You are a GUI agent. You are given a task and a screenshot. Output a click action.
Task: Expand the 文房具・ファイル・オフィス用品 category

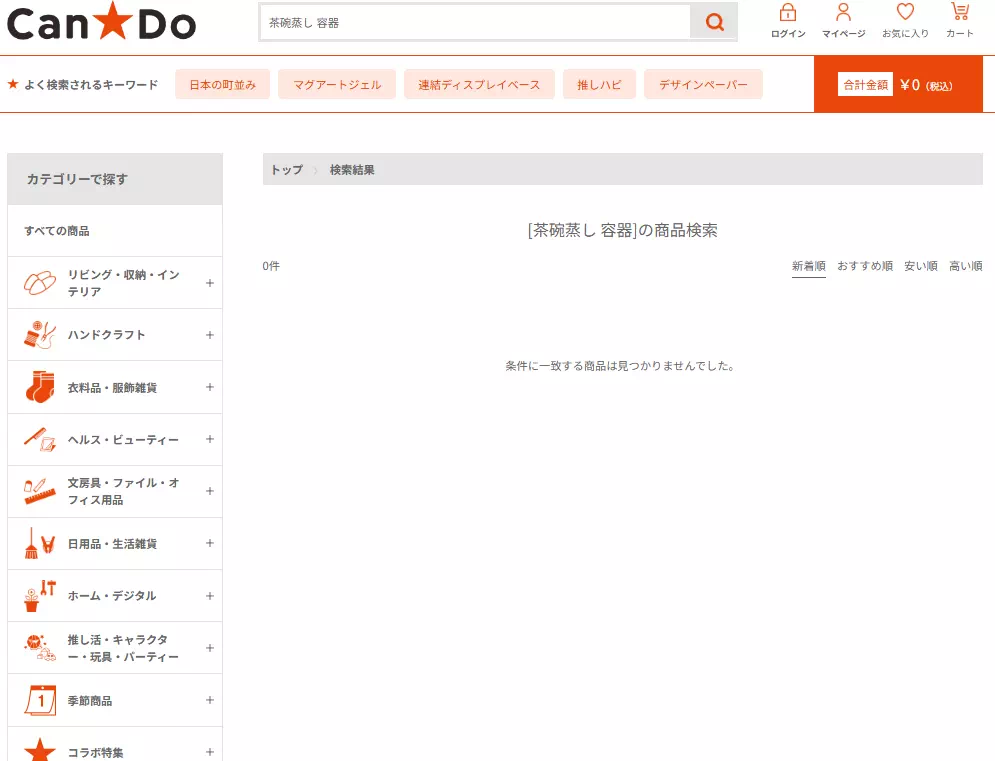[209, 491]
